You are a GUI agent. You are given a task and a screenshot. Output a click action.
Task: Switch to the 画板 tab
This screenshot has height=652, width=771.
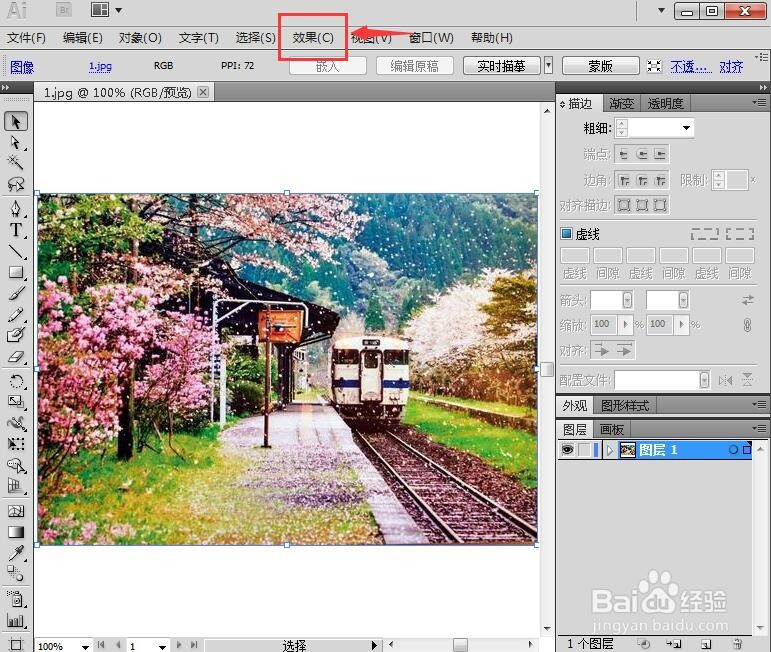tap(611, 430)
